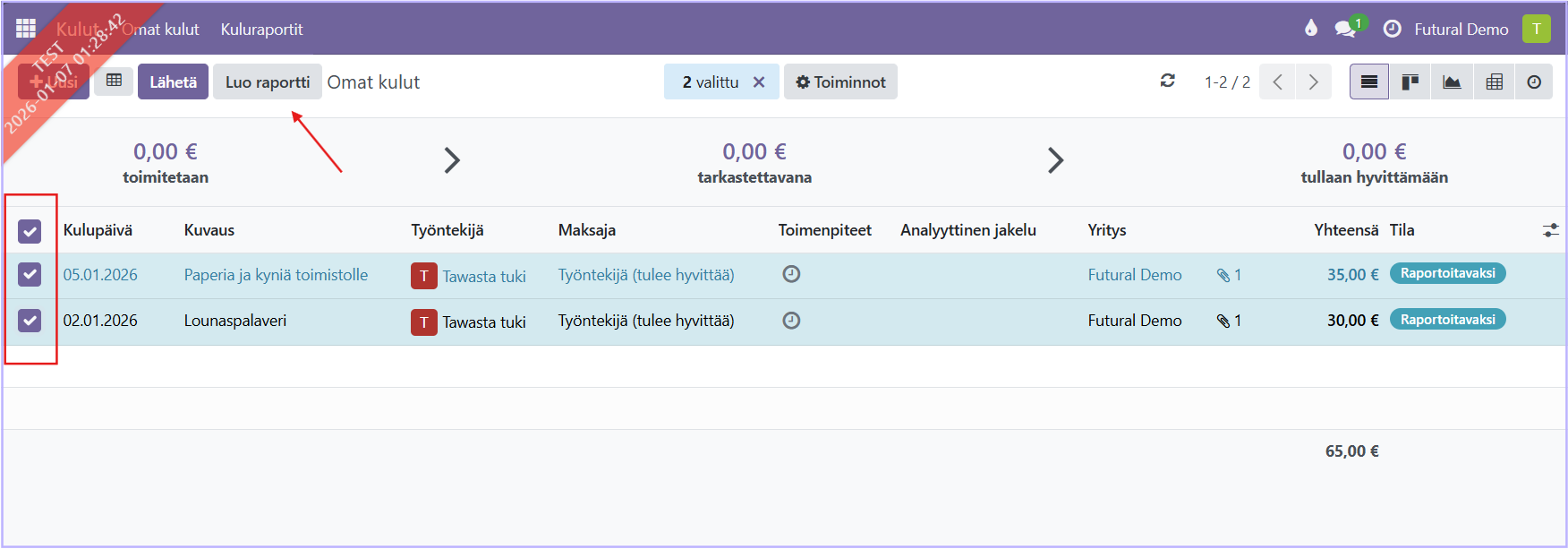The width and height of the screenshot is (1568, 549).
Task: Uncheck the 05.01.2026 expense row checkbox
Action: pyautogui.click(x=30, y=274)
